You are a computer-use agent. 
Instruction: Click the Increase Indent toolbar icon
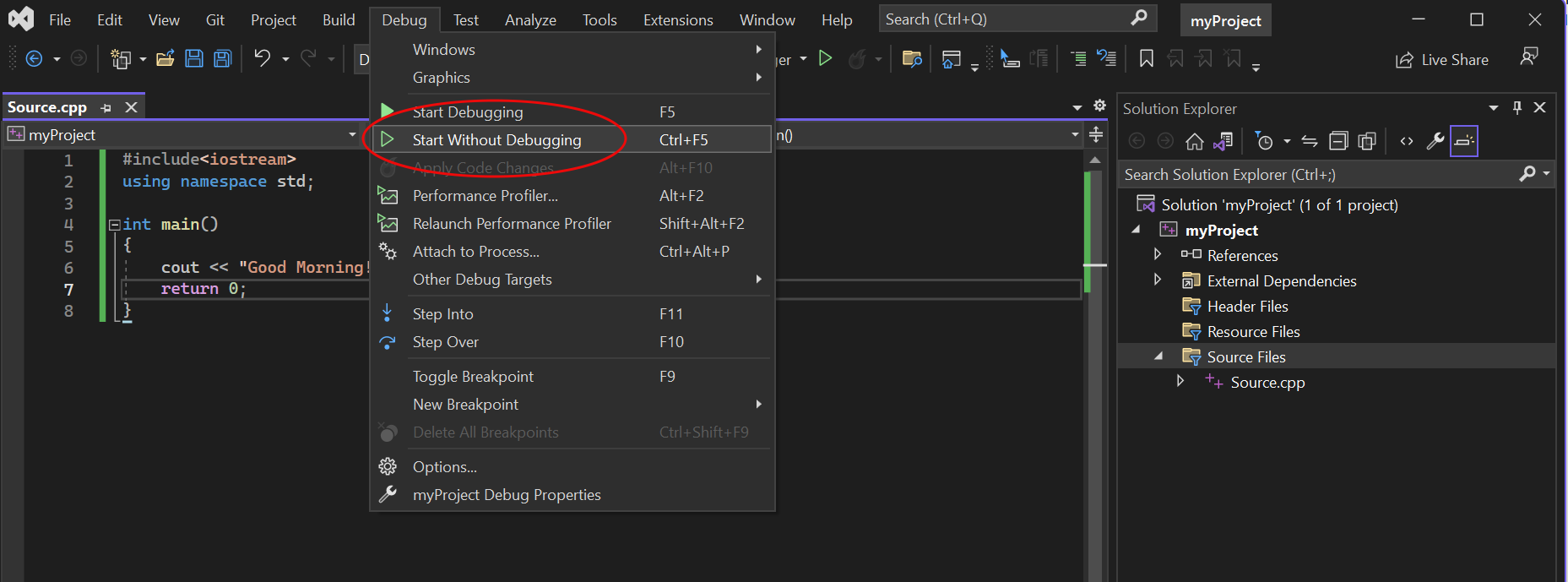click(x=1078, y=58)
